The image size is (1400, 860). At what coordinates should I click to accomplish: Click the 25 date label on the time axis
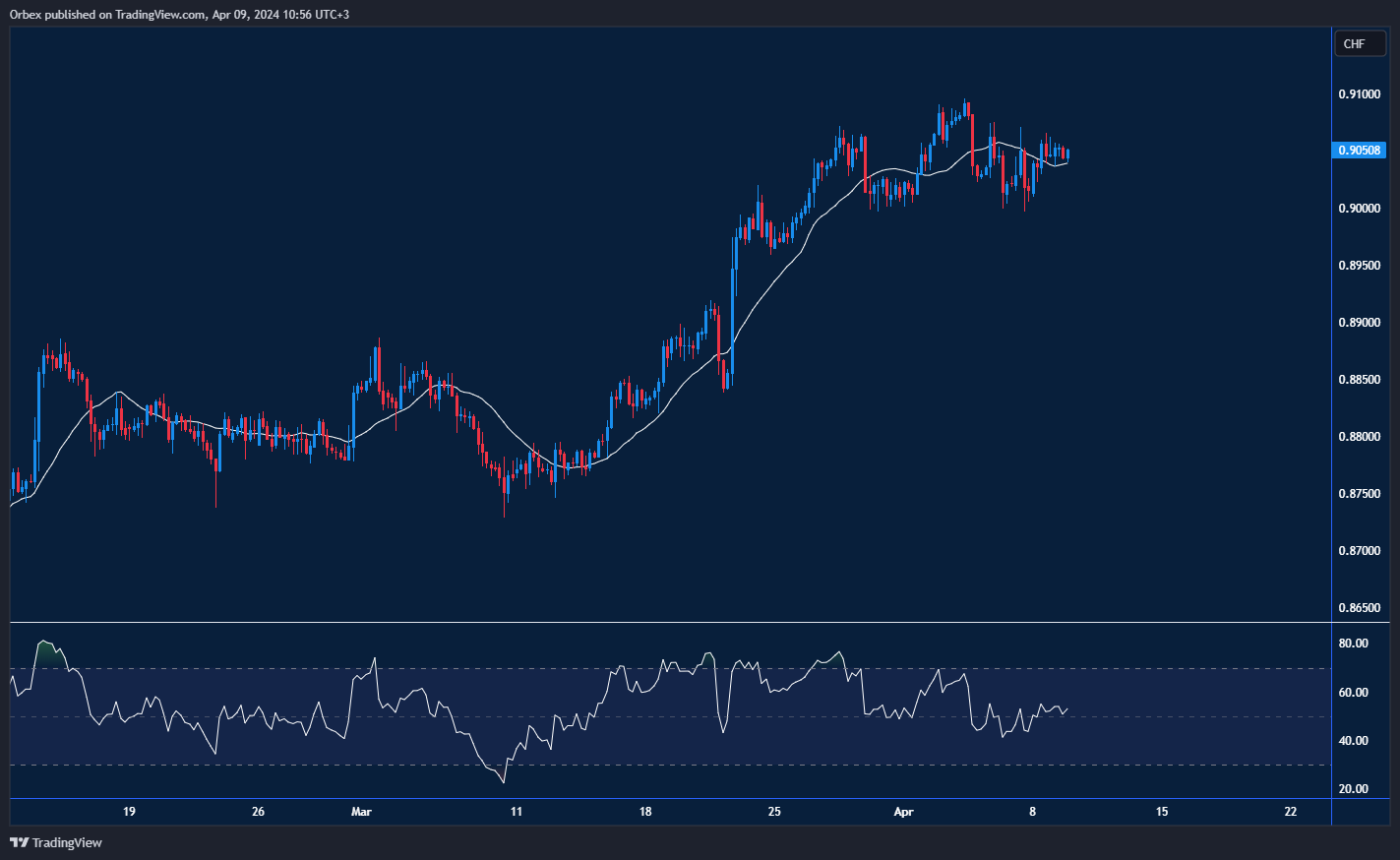tap(774, 812)
